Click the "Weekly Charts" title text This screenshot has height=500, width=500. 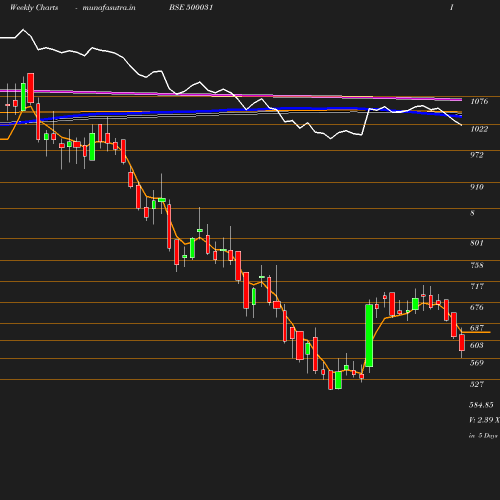34,8
